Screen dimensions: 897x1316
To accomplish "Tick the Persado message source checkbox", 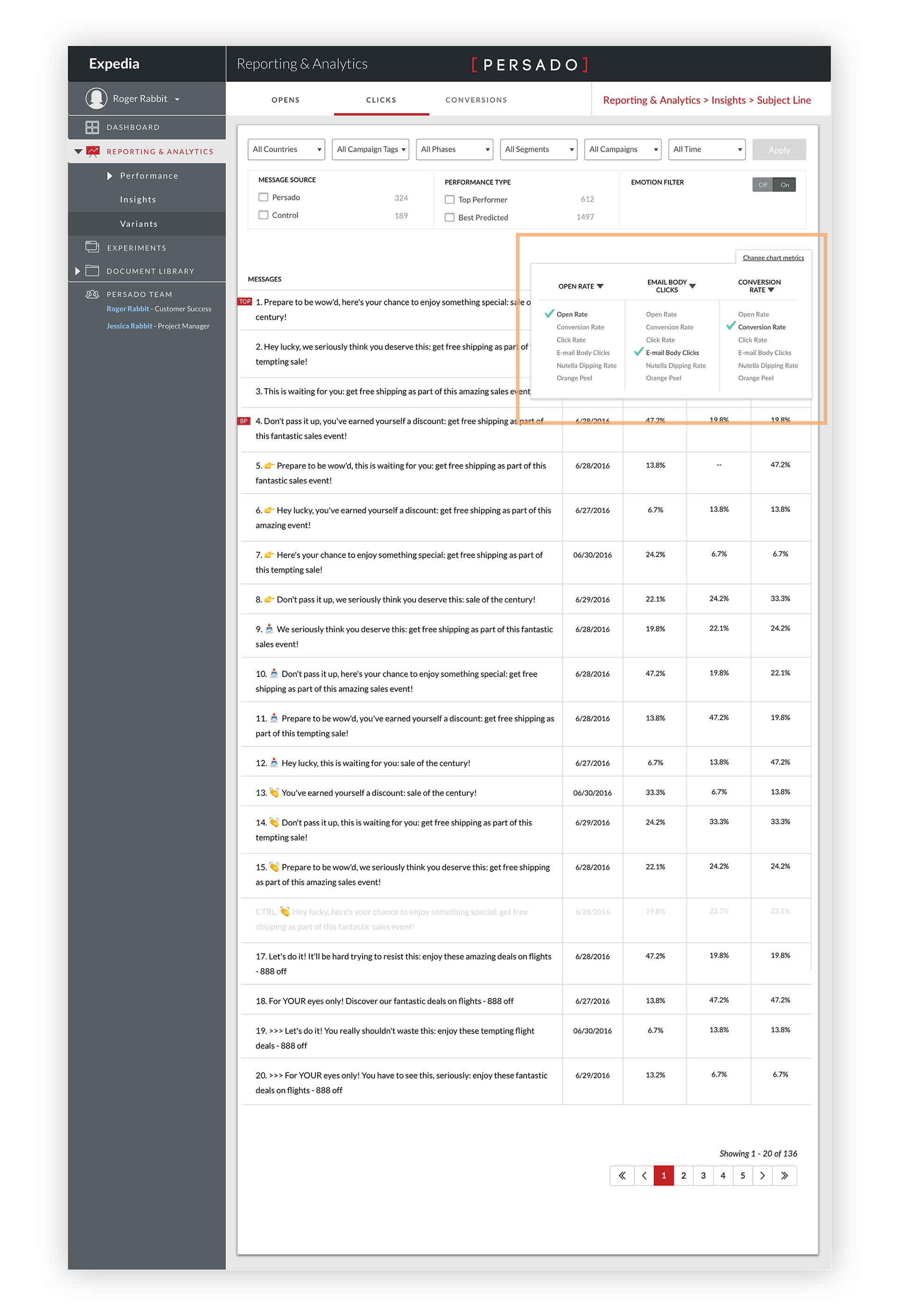I will 263,197.
